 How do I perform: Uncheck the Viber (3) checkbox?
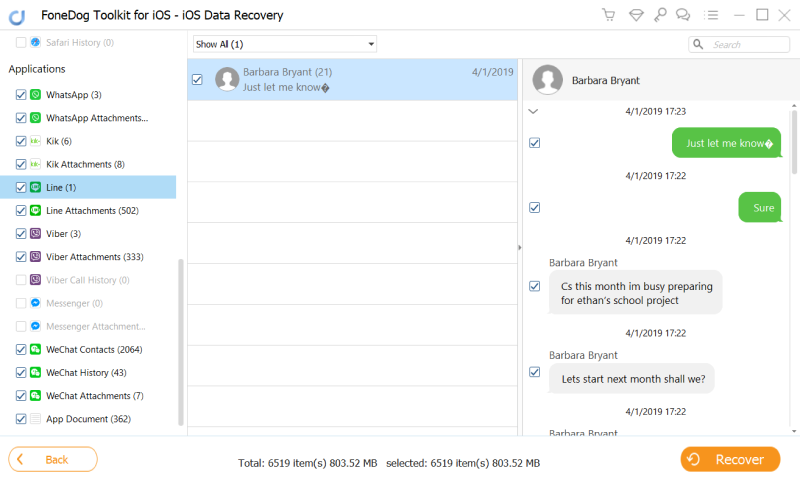point(21,233)
